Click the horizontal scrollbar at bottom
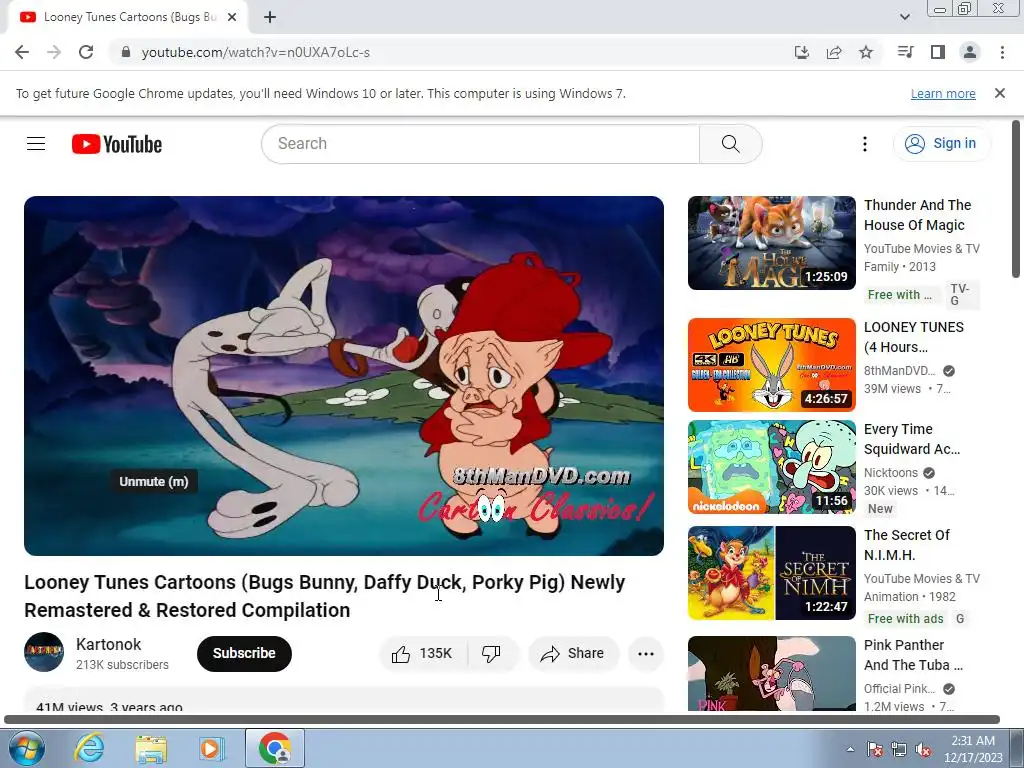Viewport: 1024px width, 768px height. pyautogui.click(x=502, y=720)
